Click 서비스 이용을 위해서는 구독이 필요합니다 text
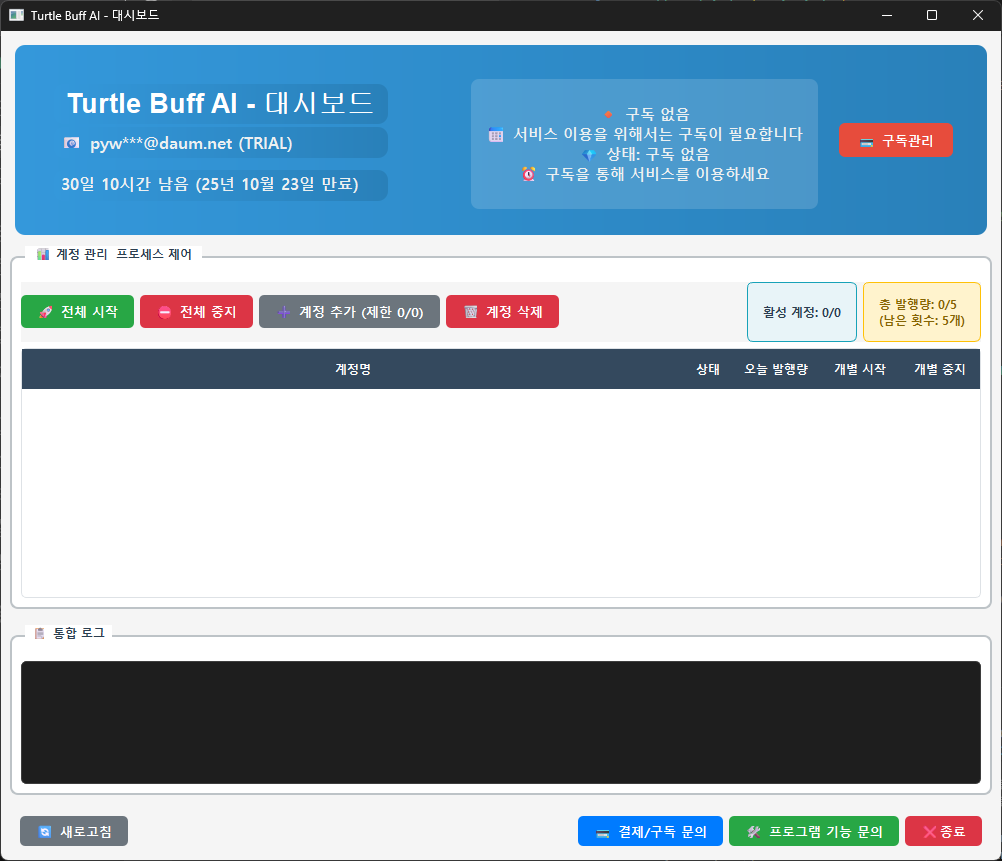This screenshot has width=1002, height=861. (x=658, y=134)
